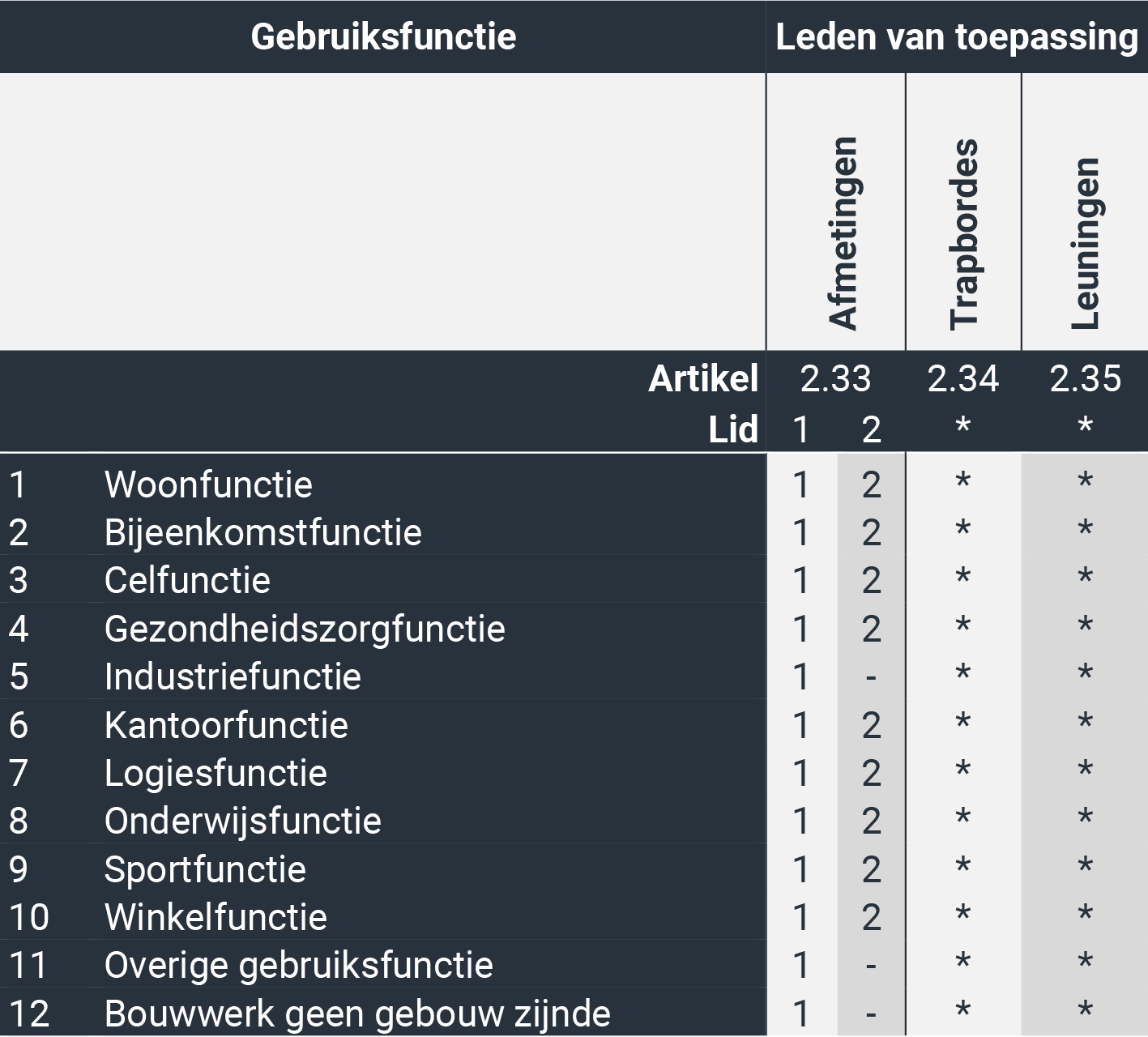Select Bouwwerk geen gebouw zijnde row

coord(383,1013)
